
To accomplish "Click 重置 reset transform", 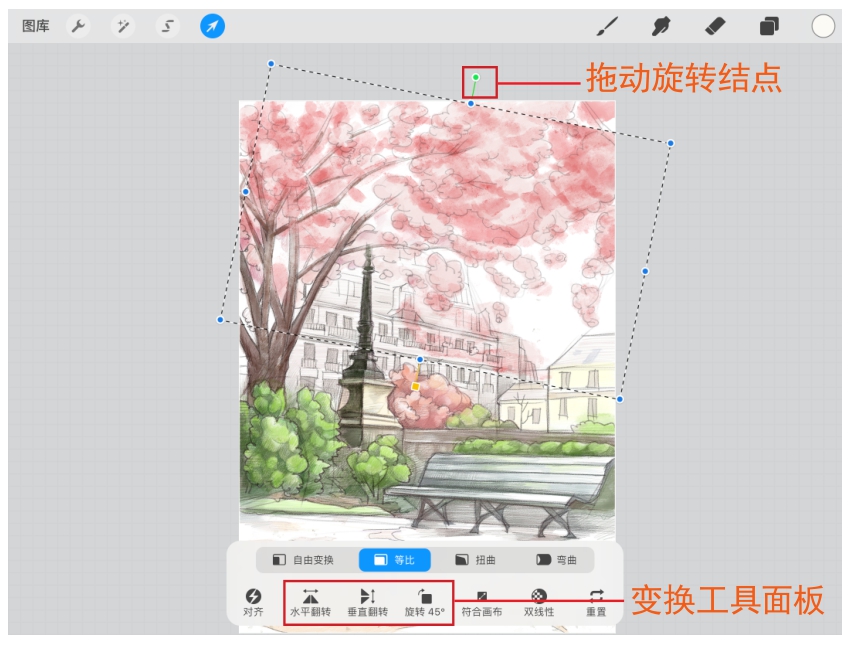I will pyautogui.click(x=596, y=602).
